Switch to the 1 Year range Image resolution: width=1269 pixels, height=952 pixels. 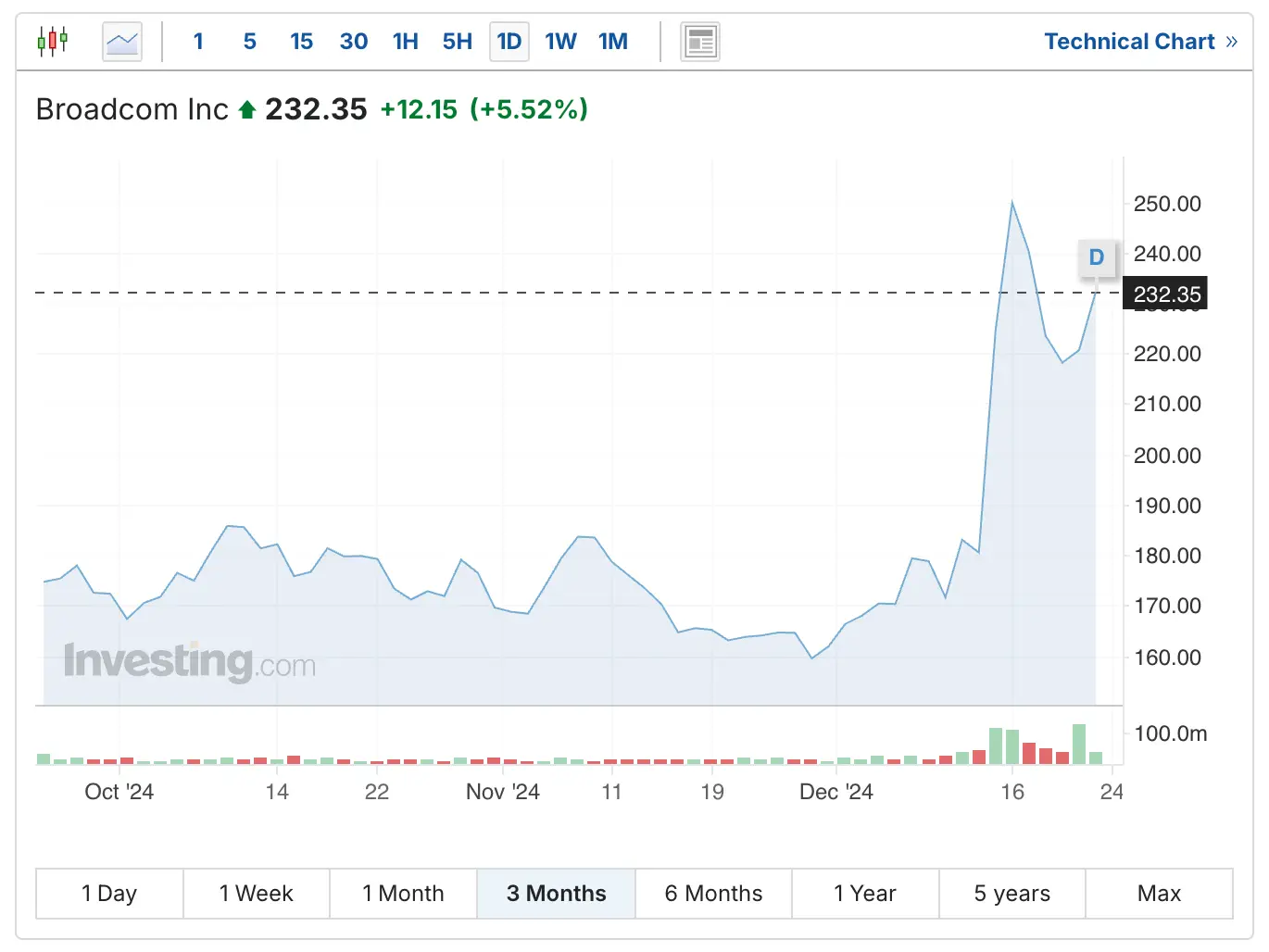[865, 894]
